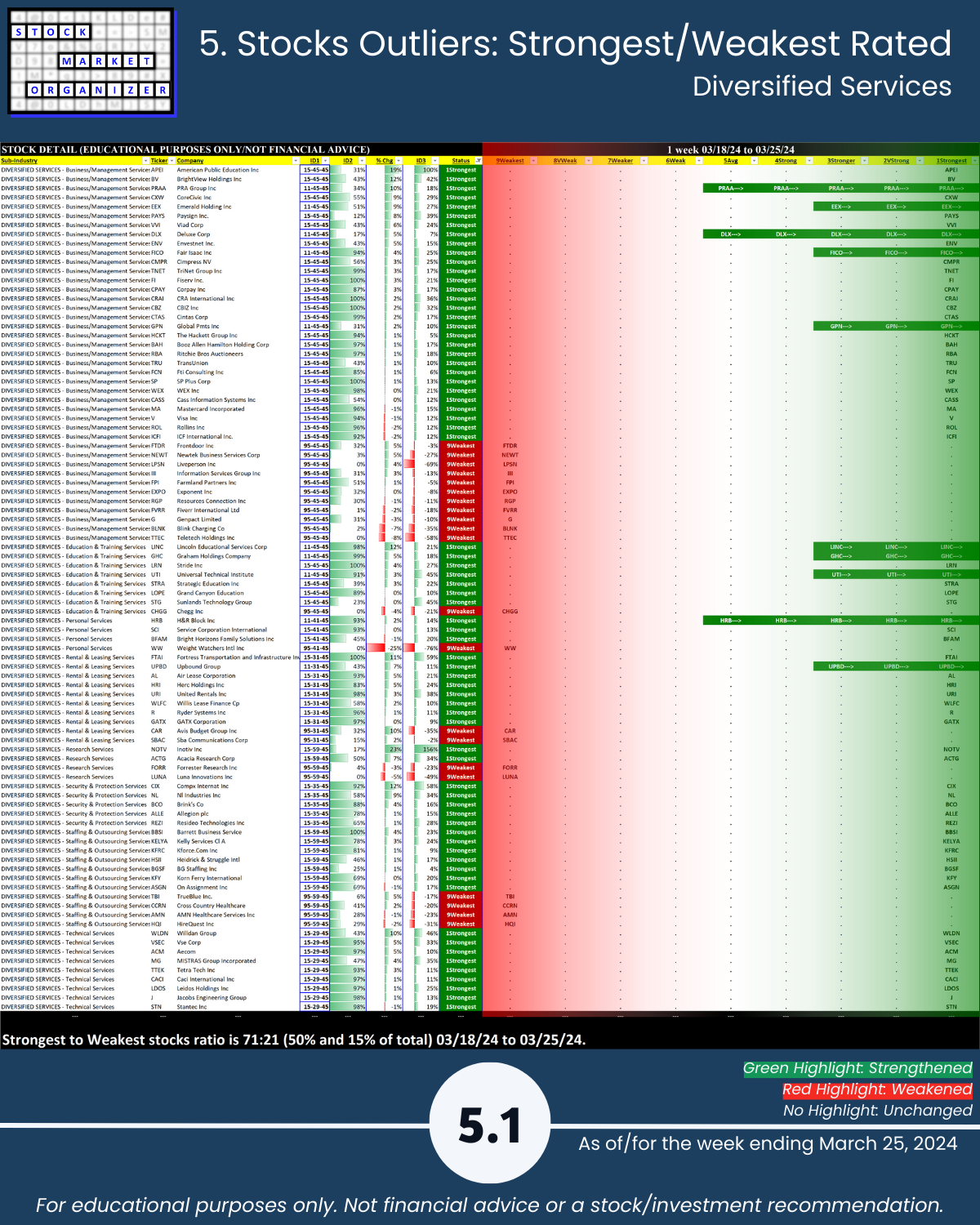Expand the 1Strongest column filter arrow
The width and height of the screenshot is (980, 1225).
click(x=974, y=161)
